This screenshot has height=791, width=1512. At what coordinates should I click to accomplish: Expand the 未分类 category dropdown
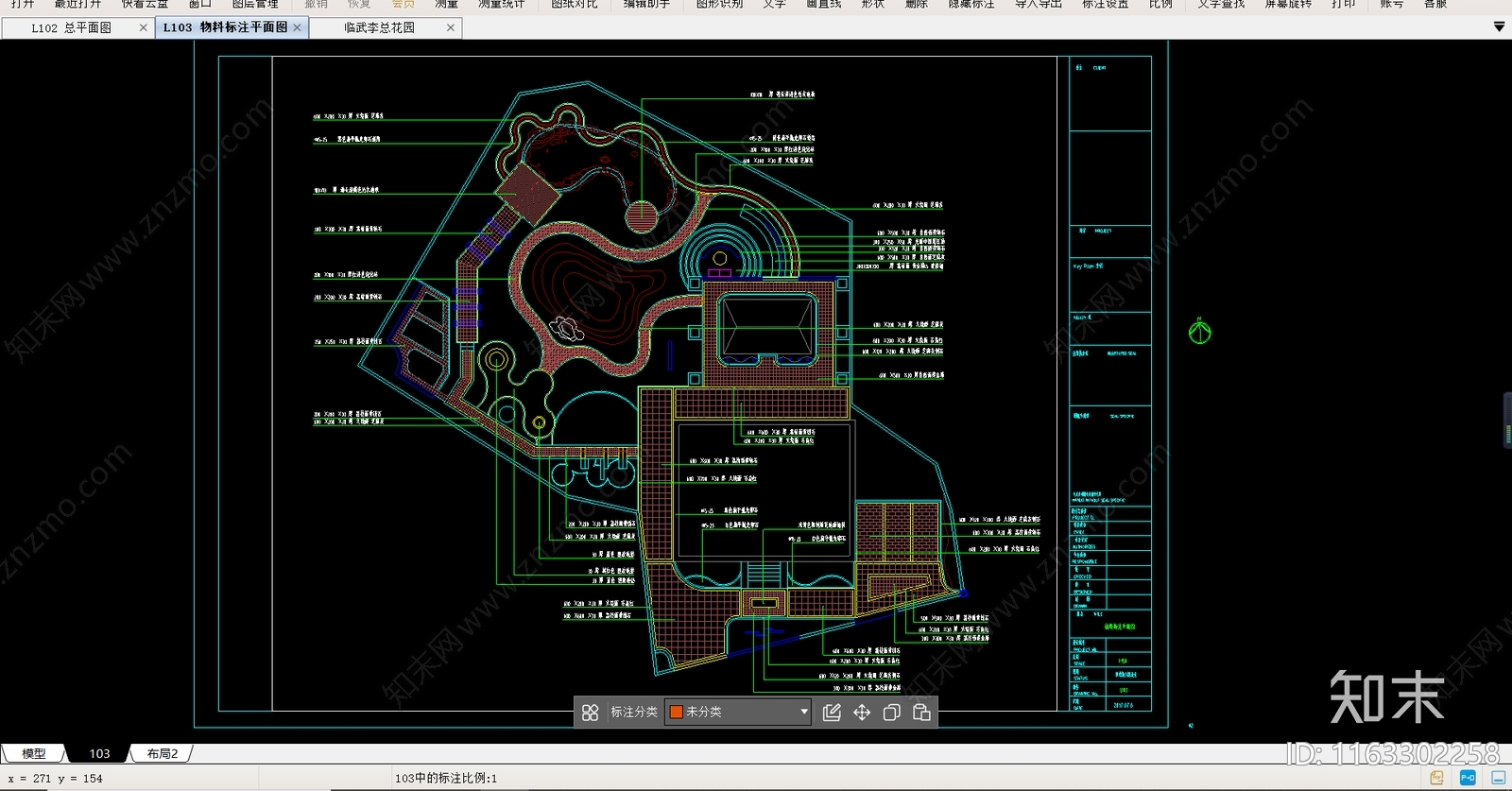point(804,712)
